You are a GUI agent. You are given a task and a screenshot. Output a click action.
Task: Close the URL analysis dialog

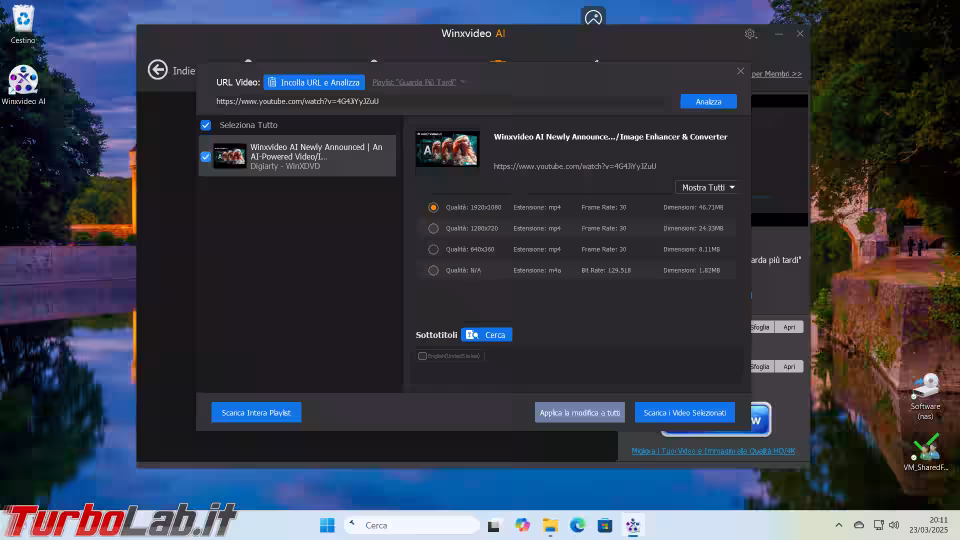[x=740, y=71]
